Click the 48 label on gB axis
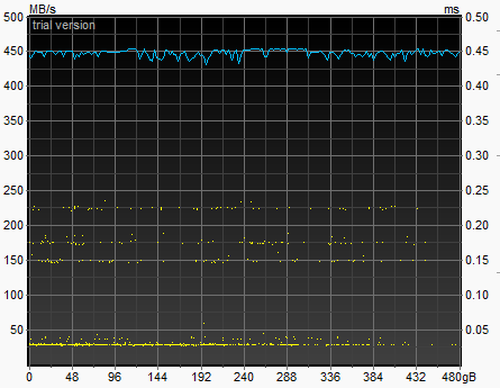The width and height of the screenshot is (500, 388). pyautogui.click(x=72, y=377)
